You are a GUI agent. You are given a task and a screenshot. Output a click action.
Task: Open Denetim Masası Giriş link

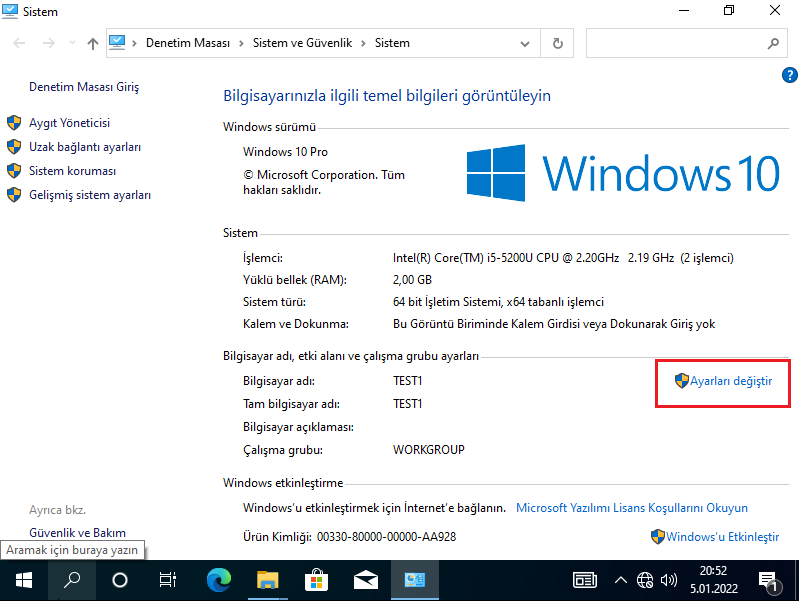pyautogui.click(x=84, y=87)
